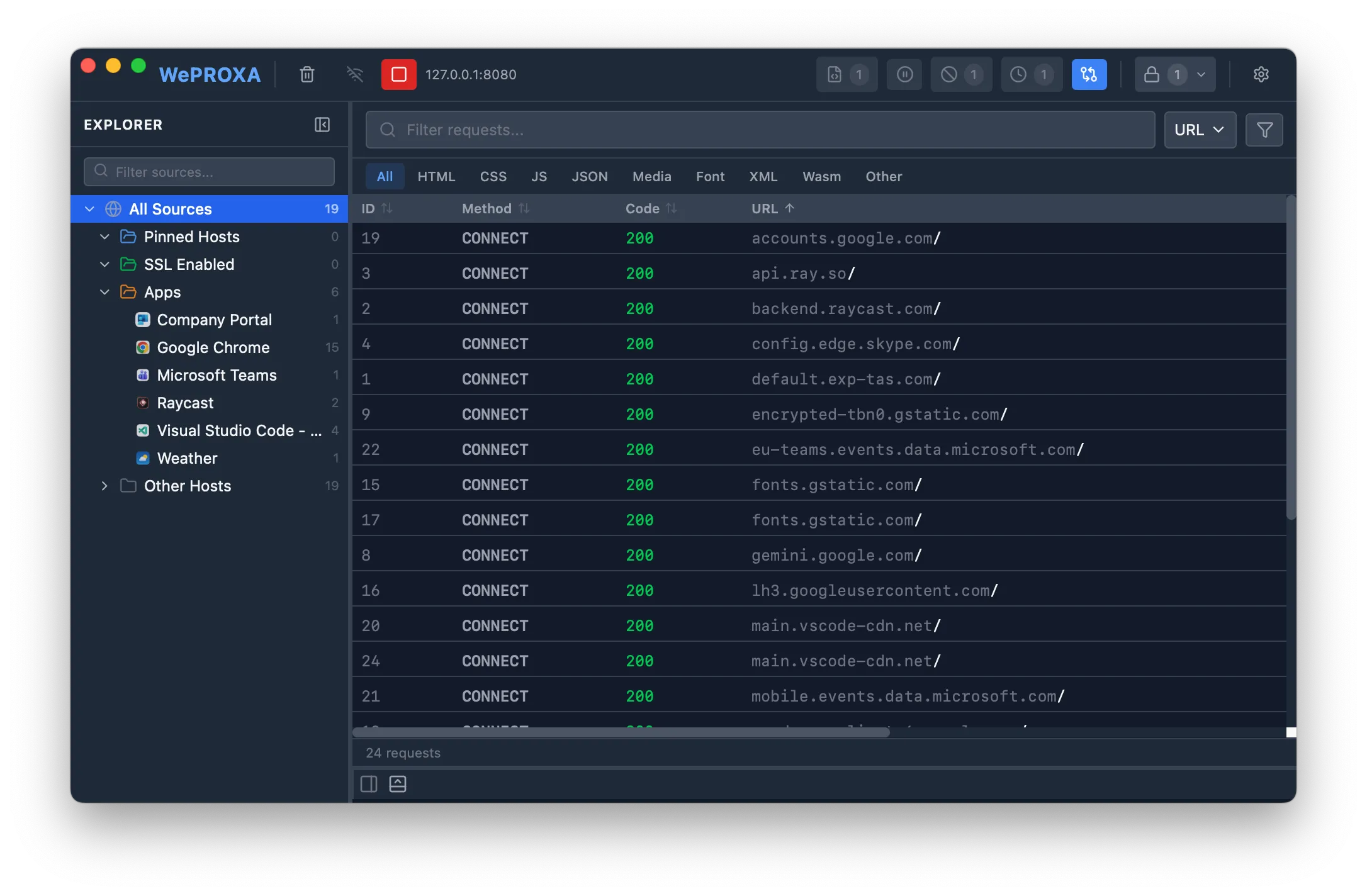Click the trash clear requests icon
Viewport: 1367px width, 896px height.
pos(307,75)
